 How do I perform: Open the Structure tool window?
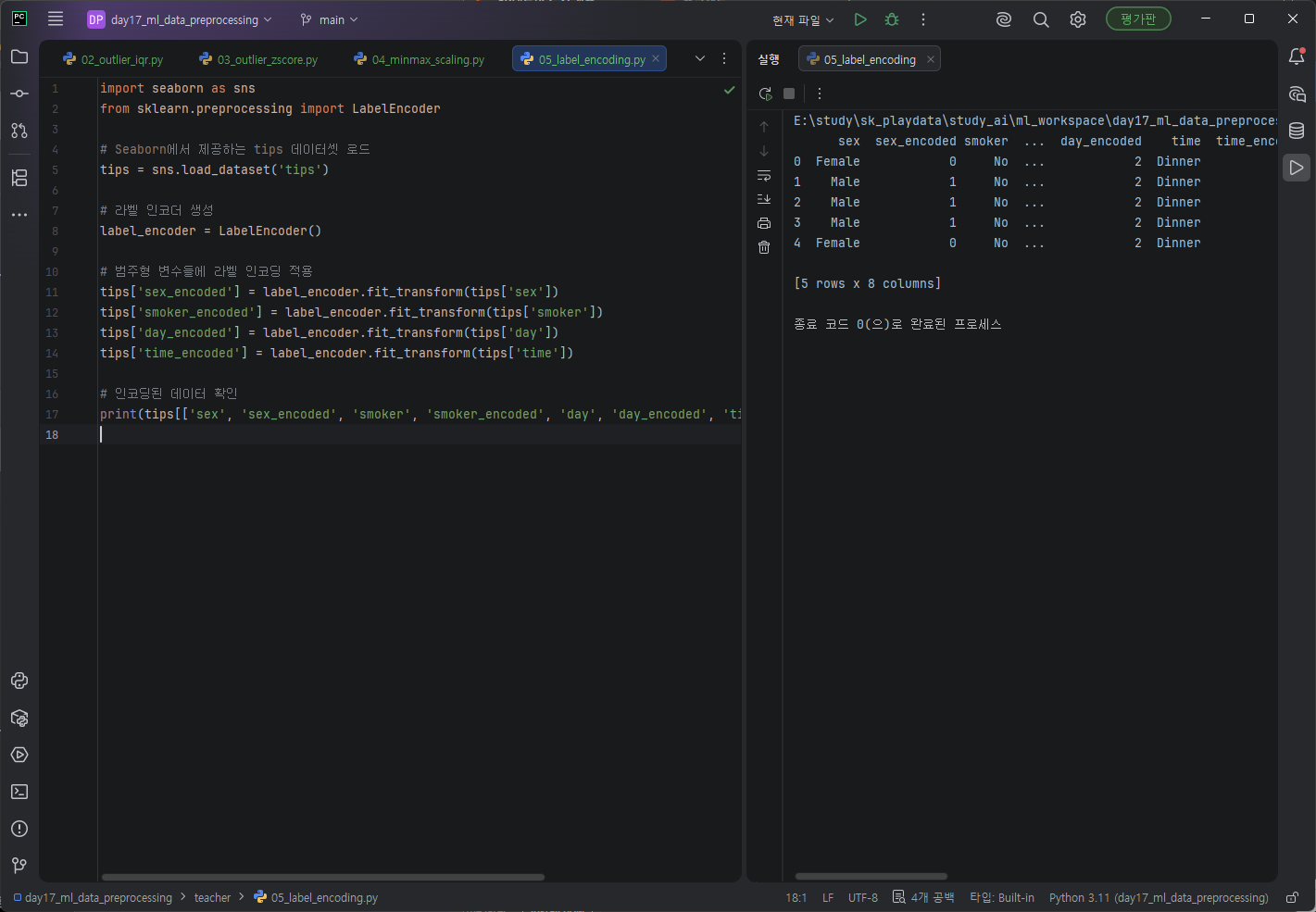point(19,178)
